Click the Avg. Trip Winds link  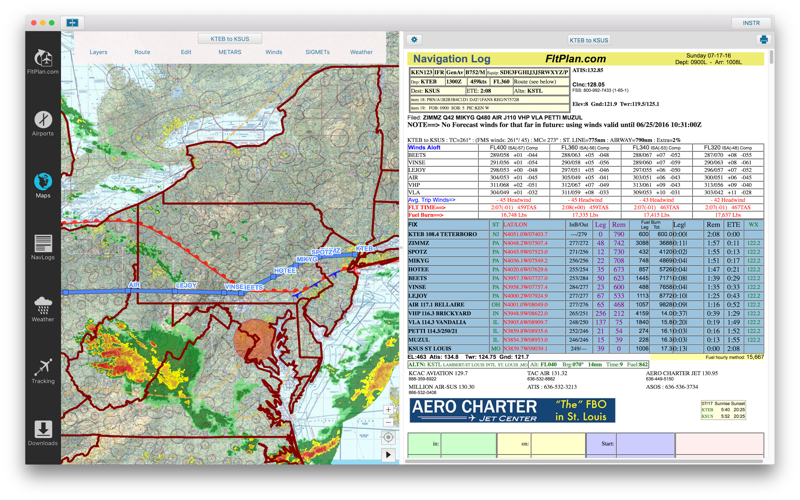click(432, 200)
